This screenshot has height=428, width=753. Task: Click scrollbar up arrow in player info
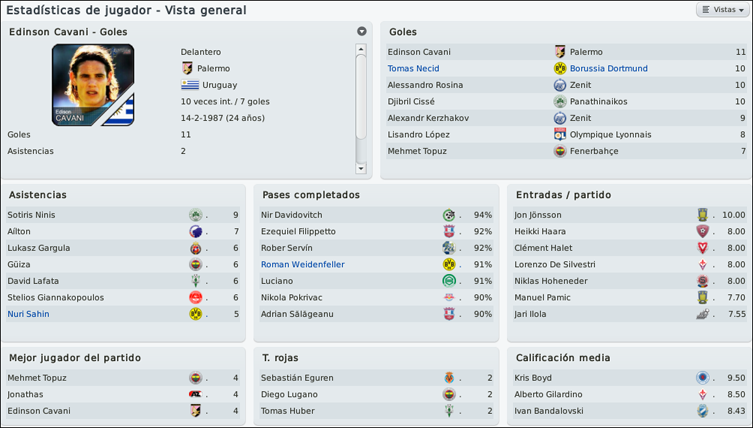(361, 49)
